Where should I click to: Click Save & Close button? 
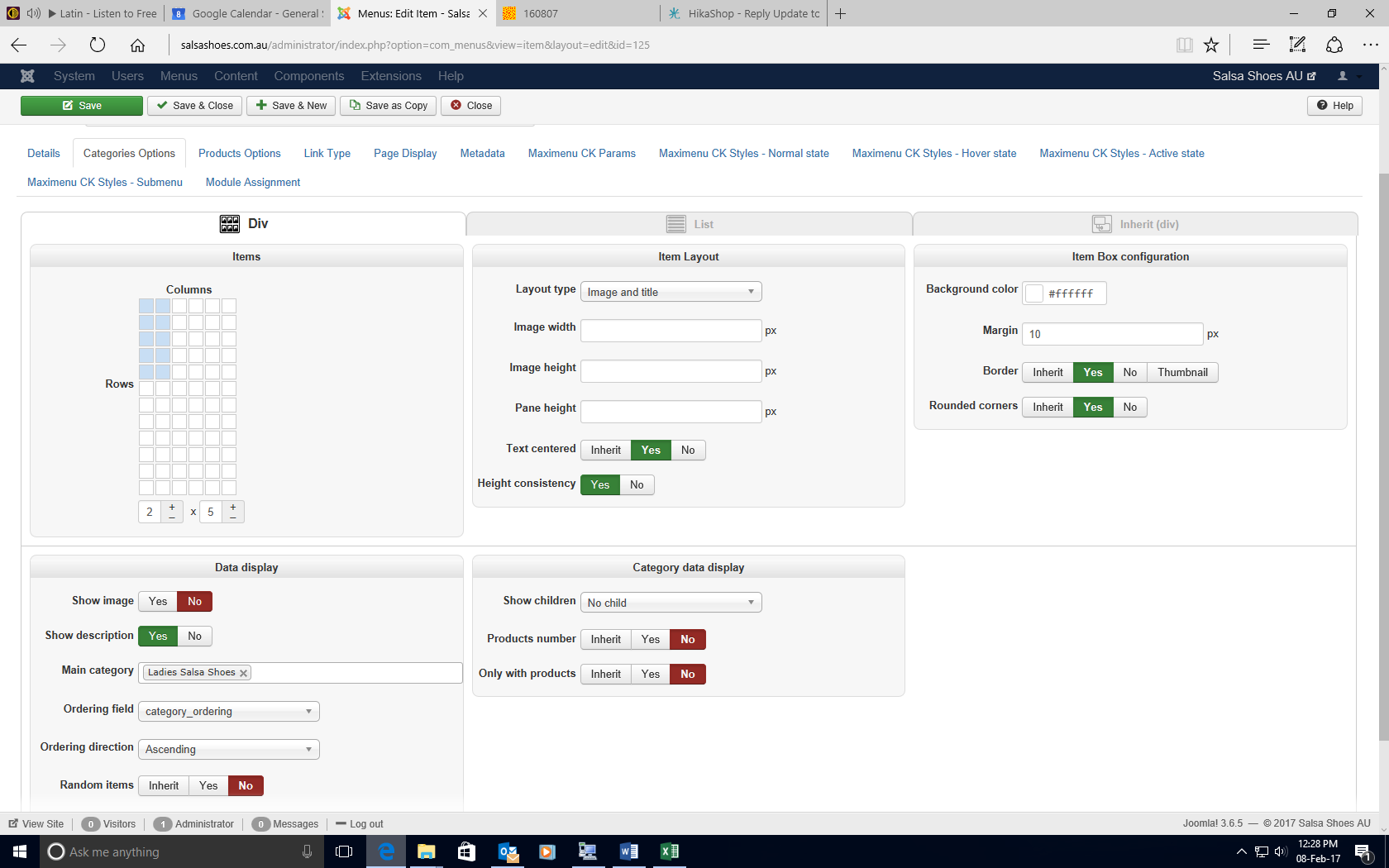coord(195,106)
